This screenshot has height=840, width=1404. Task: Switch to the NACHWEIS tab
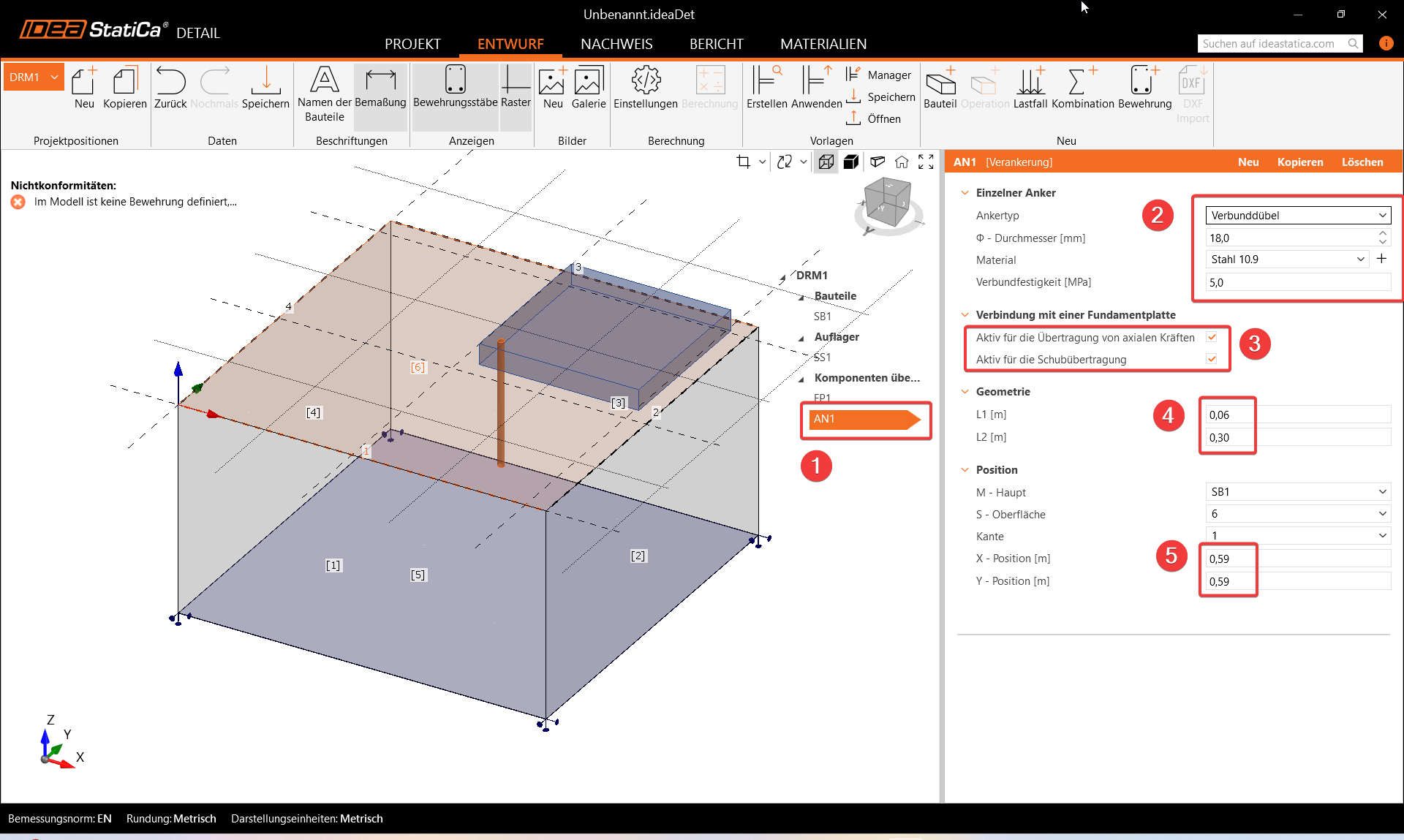tap(616, 44)
